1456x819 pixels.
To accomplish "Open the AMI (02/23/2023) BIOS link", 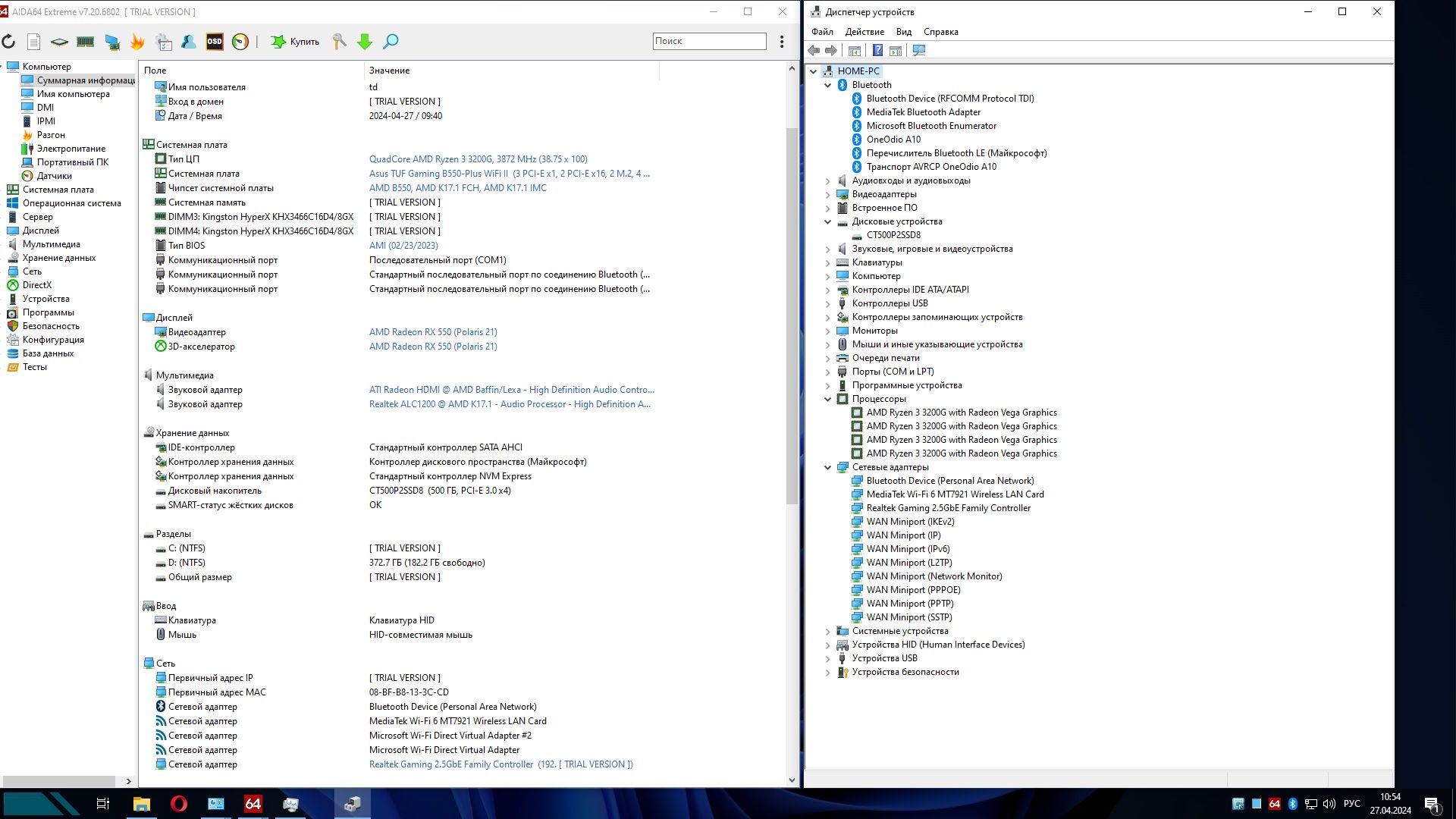I will tap(403, 246).
